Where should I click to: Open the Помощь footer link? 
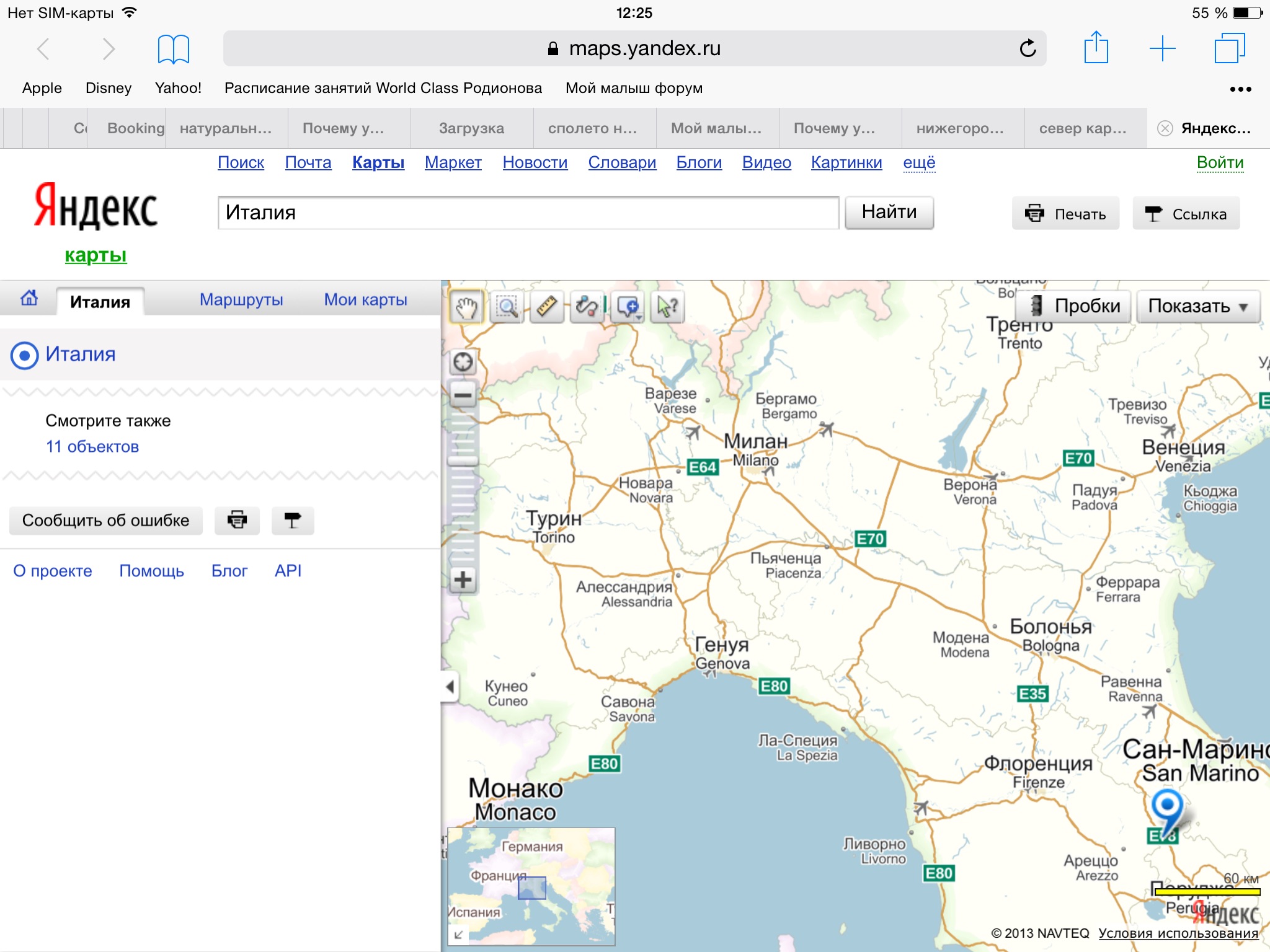coord(152,571)
